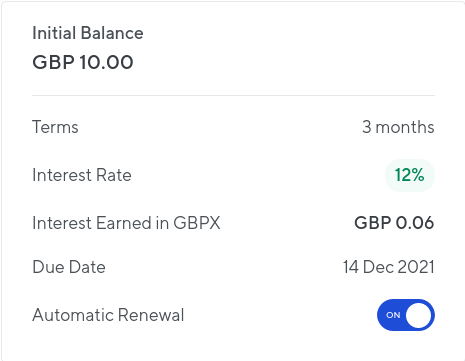The image size is (465, 361).
Task: Click the 2021 year in the due date
Action: click(416, 267)
